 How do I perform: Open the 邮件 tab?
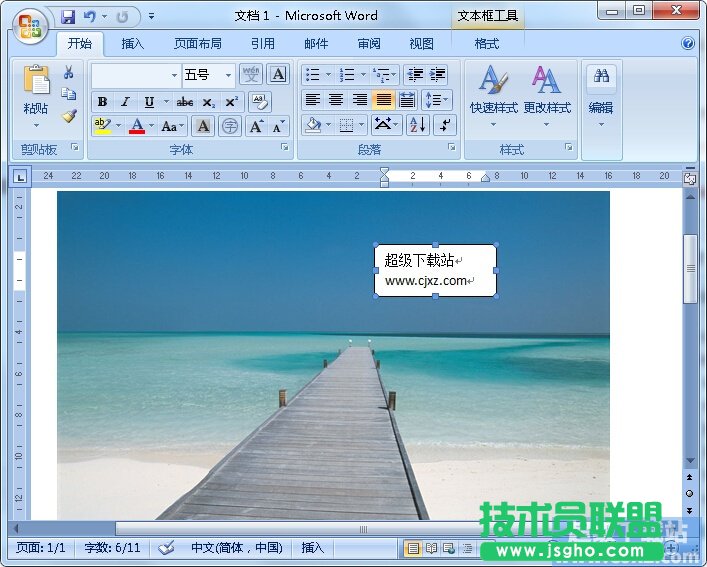[316, 44]
